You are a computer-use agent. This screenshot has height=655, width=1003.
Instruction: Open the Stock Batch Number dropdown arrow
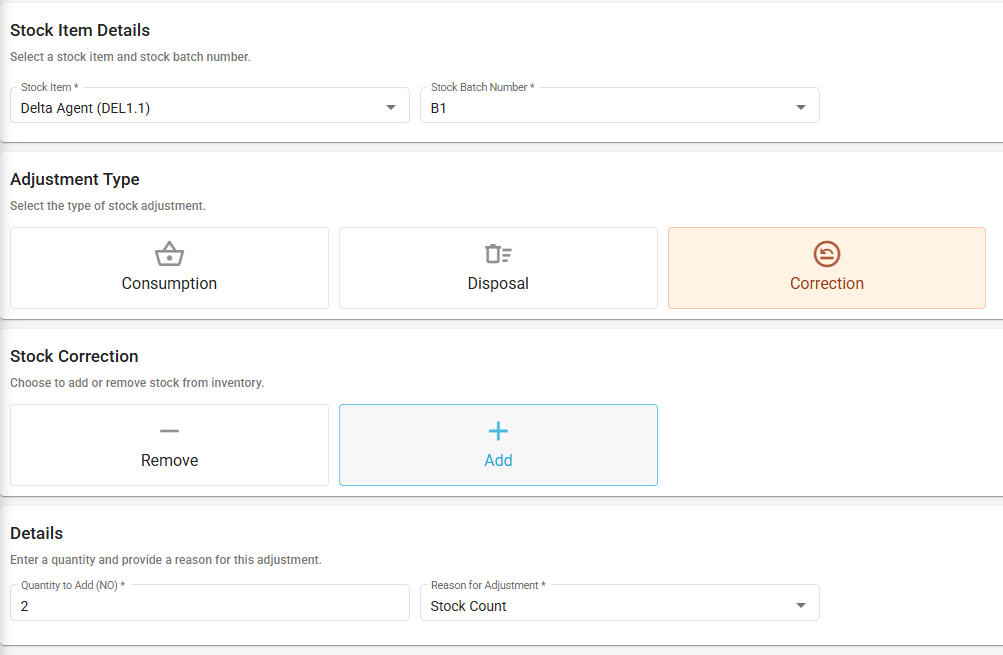point(801,107)
